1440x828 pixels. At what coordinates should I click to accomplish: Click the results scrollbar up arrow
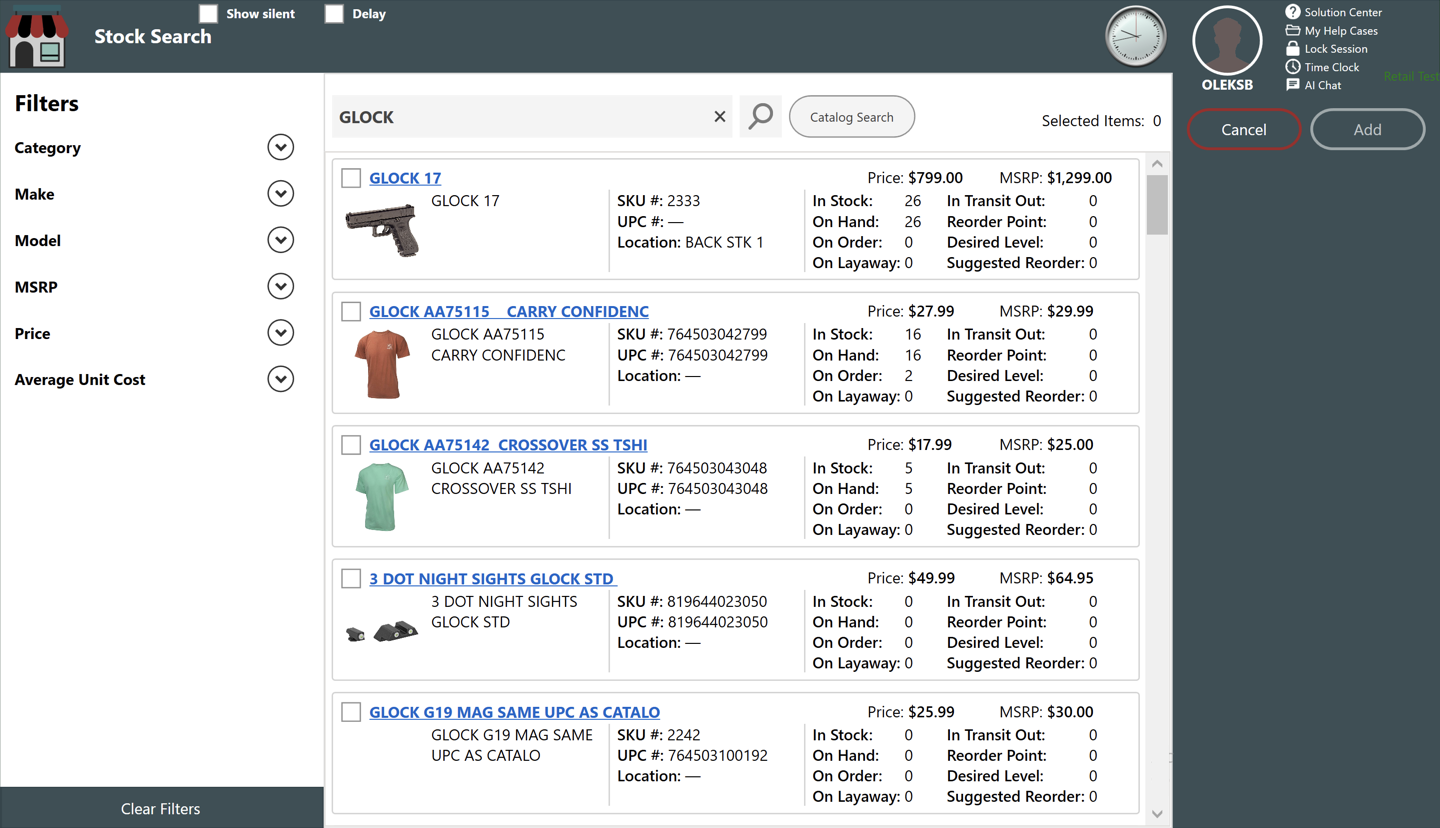1157,164
